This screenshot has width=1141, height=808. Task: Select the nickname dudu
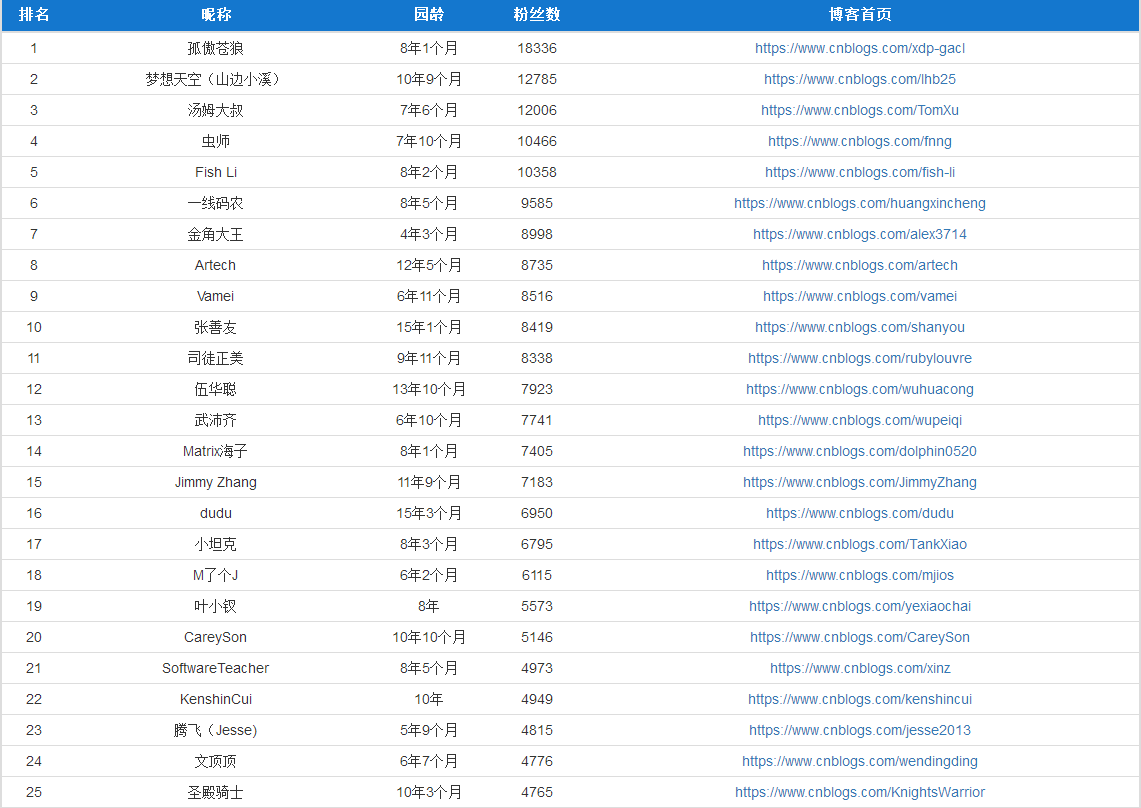tap(215, 513)
